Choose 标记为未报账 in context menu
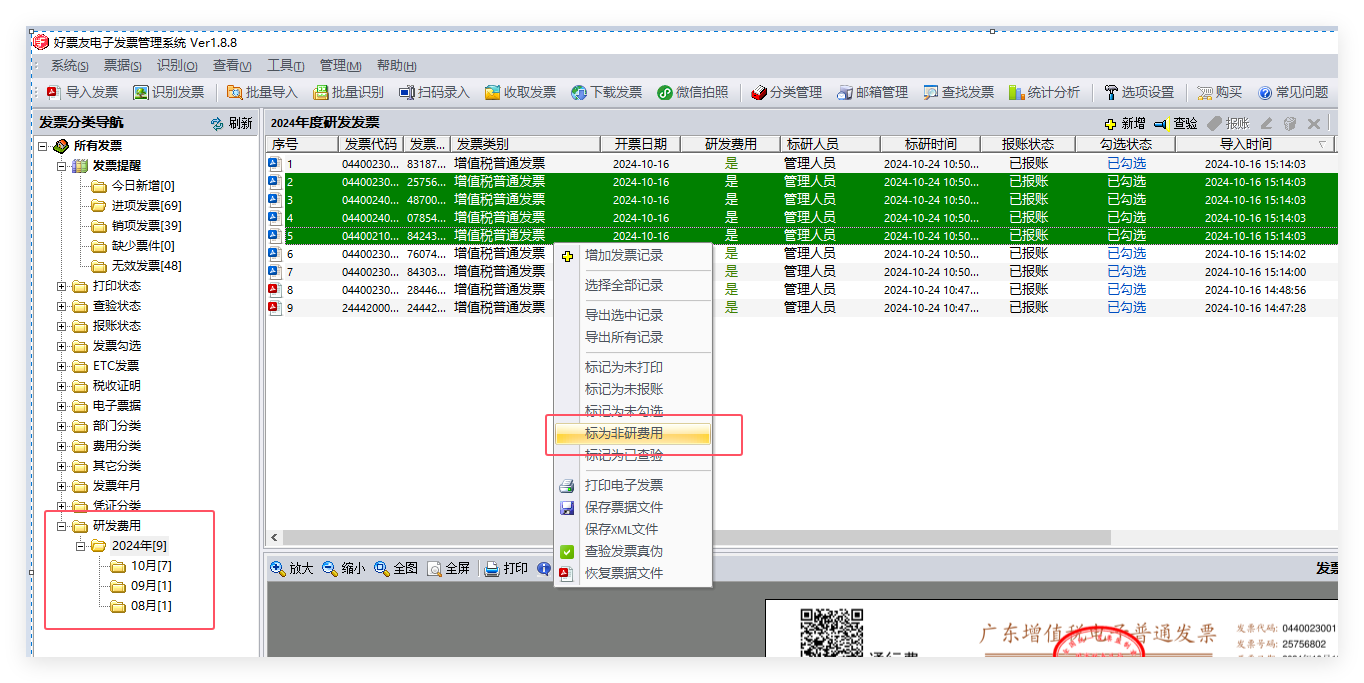Viewport: 1364px width, 683px height. tap(633, 389)
